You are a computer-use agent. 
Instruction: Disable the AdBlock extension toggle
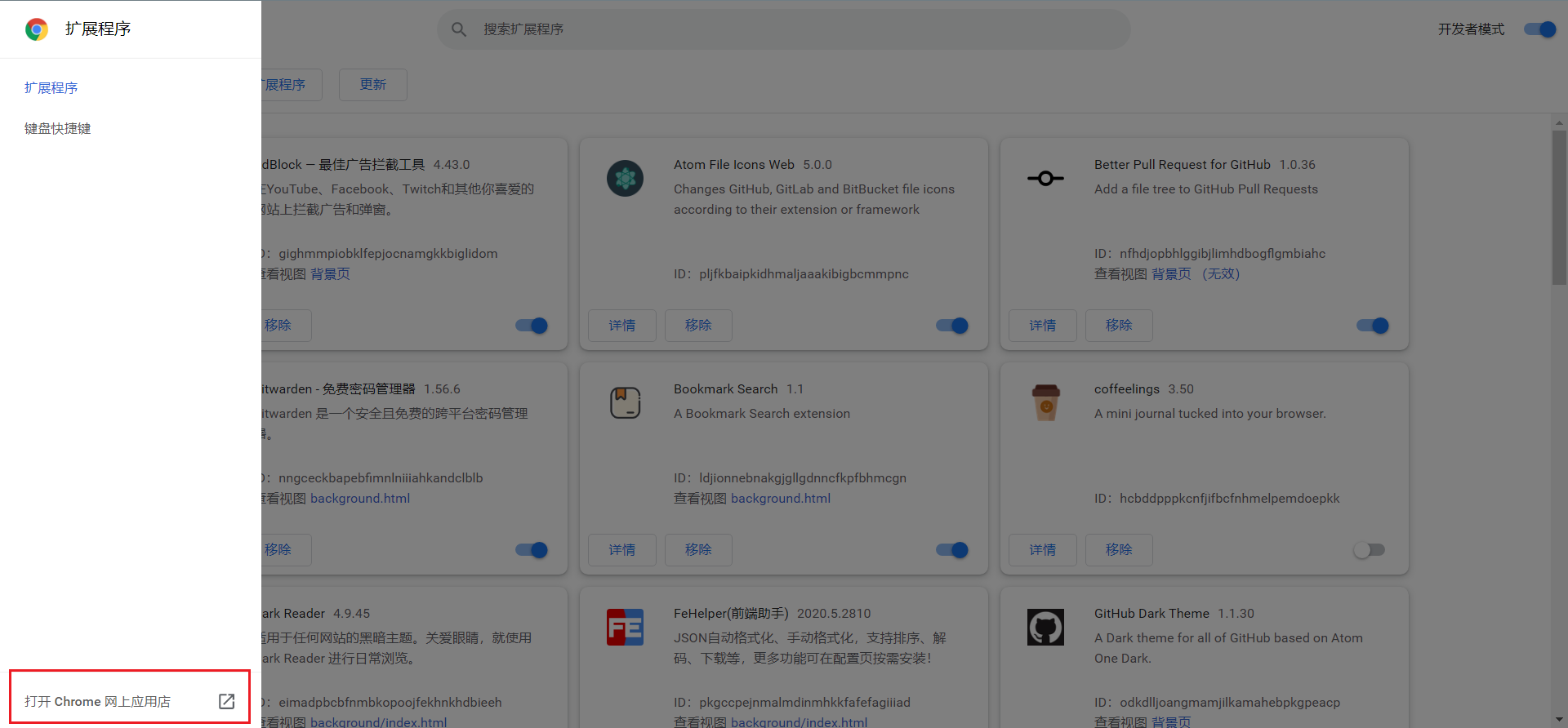click(532, 326)
